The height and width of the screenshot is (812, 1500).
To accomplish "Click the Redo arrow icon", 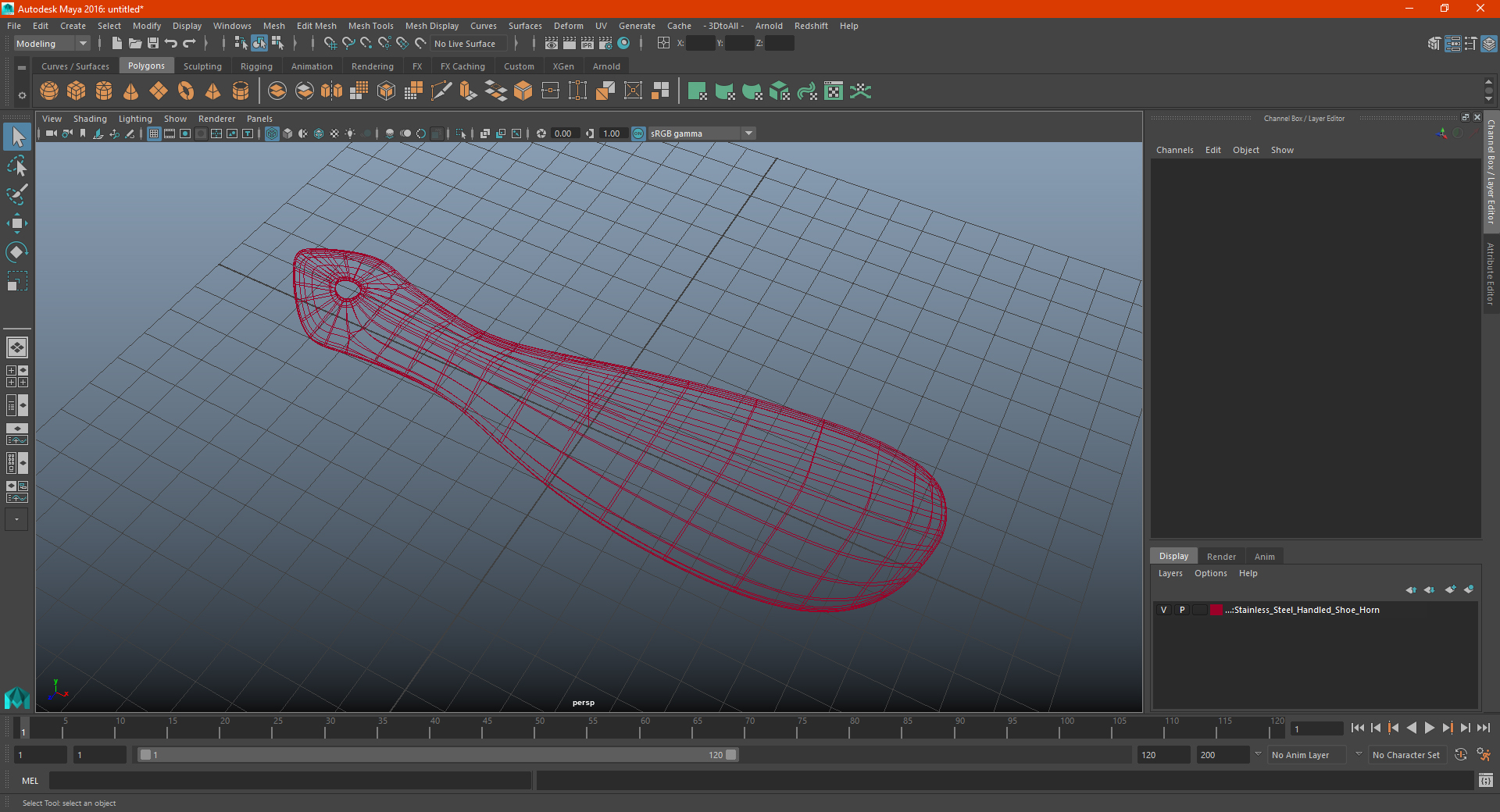I will click(x=189, y=44).
